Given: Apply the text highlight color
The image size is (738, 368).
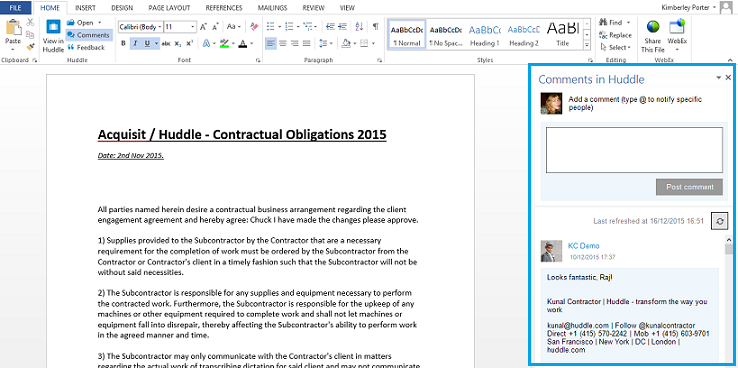Looking at the screenshot, I should [224, 43].
